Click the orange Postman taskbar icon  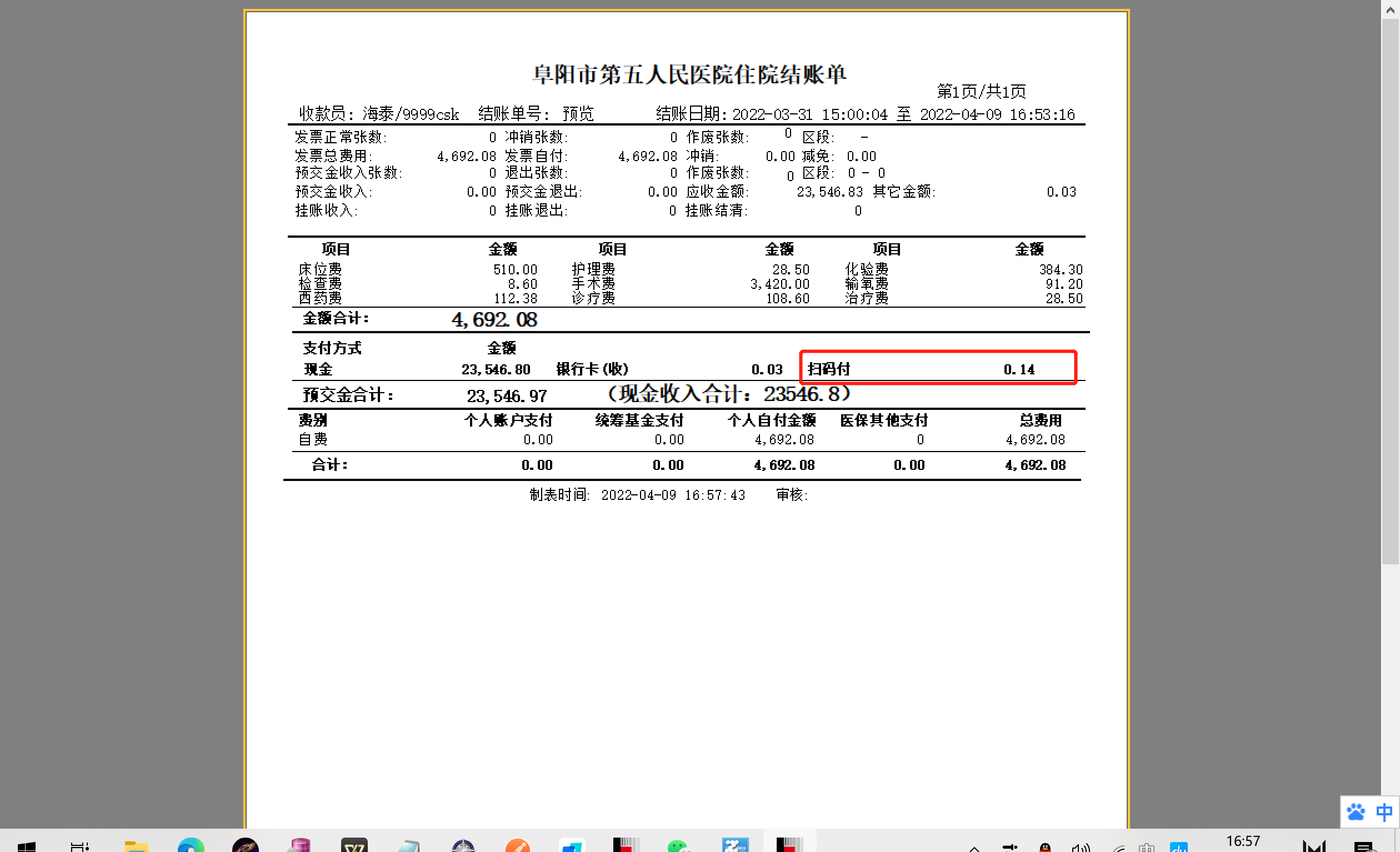click(x=518, y=846)
